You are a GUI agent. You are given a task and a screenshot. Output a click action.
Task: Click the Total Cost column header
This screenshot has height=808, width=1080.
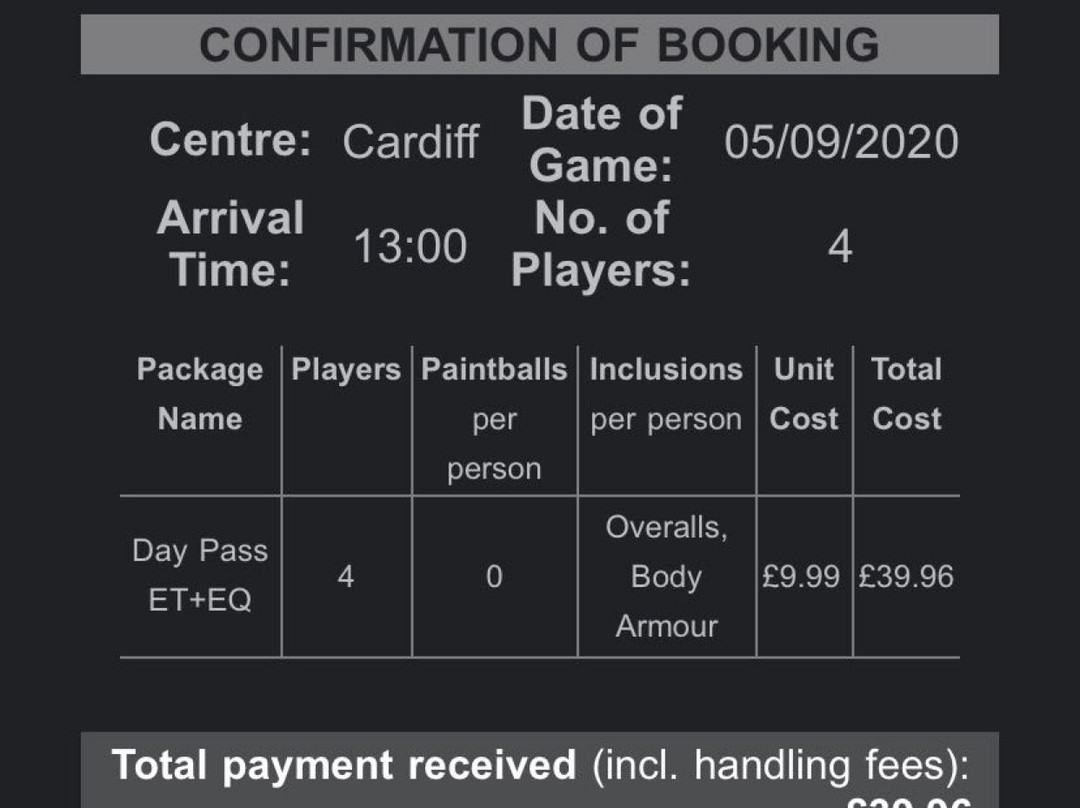point(906,394)
